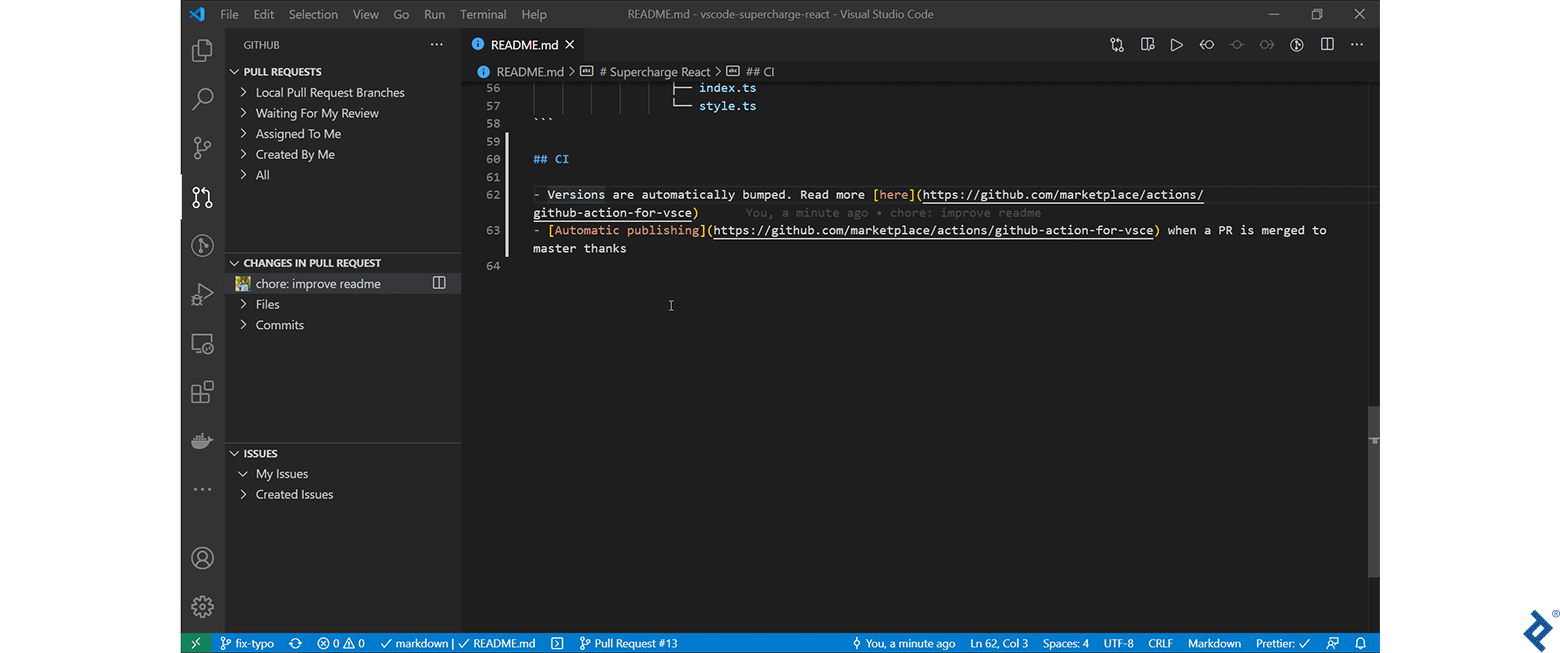Collapse the Issues section
The width and height of the screenshot is (1560, 653).
[x=343, y=453]
